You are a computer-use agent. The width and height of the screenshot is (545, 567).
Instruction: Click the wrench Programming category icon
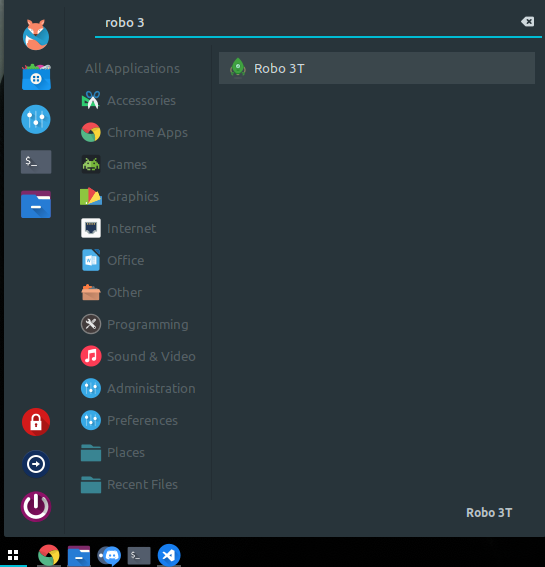tap(91, 324)
